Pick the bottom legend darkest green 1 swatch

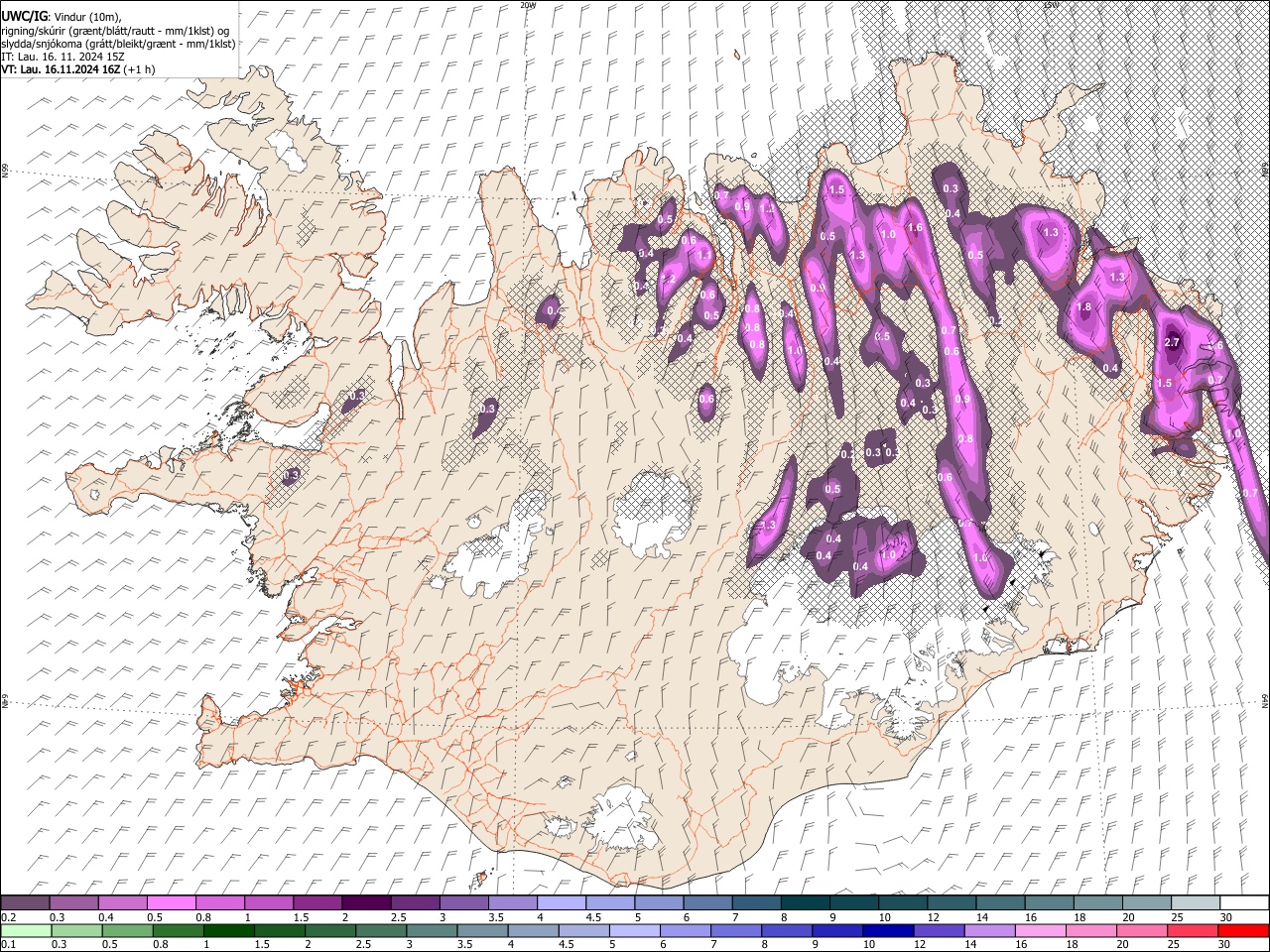228,930
